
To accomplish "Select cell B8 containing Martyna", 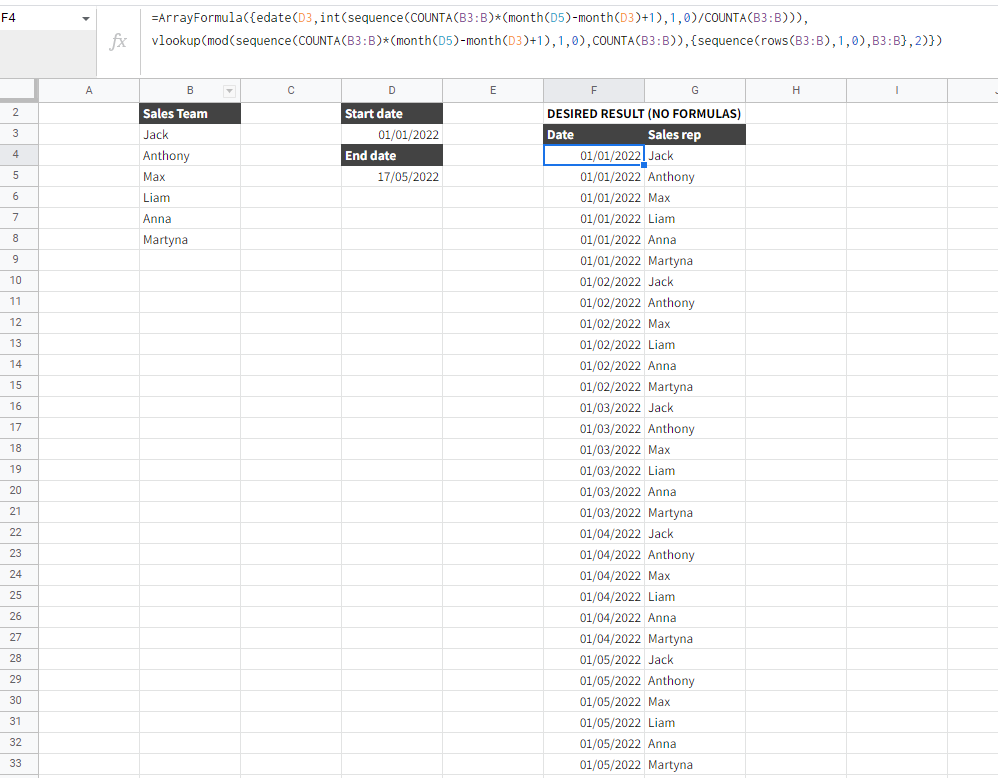I will click(190, 239).
